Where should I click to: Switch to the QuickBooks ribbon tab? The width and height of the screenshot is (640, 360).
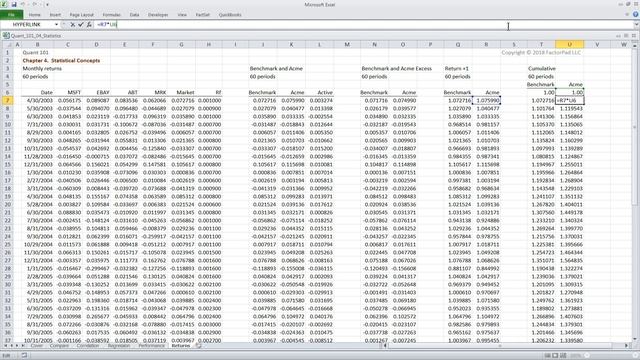(230, 15)
